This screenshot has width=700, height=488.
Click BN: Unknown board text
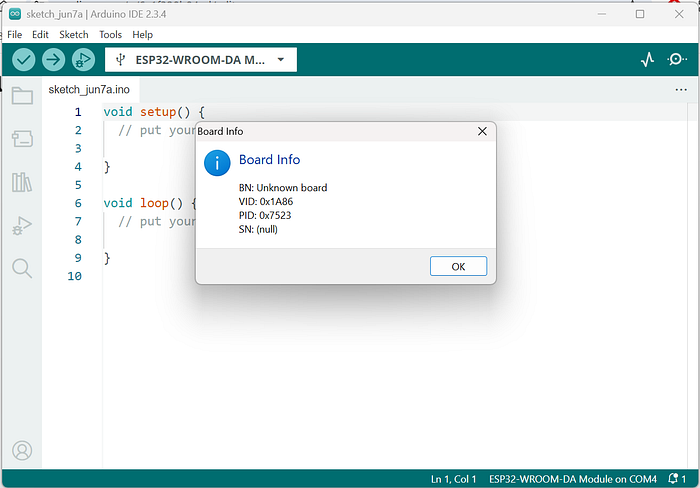tap(283, 188)
